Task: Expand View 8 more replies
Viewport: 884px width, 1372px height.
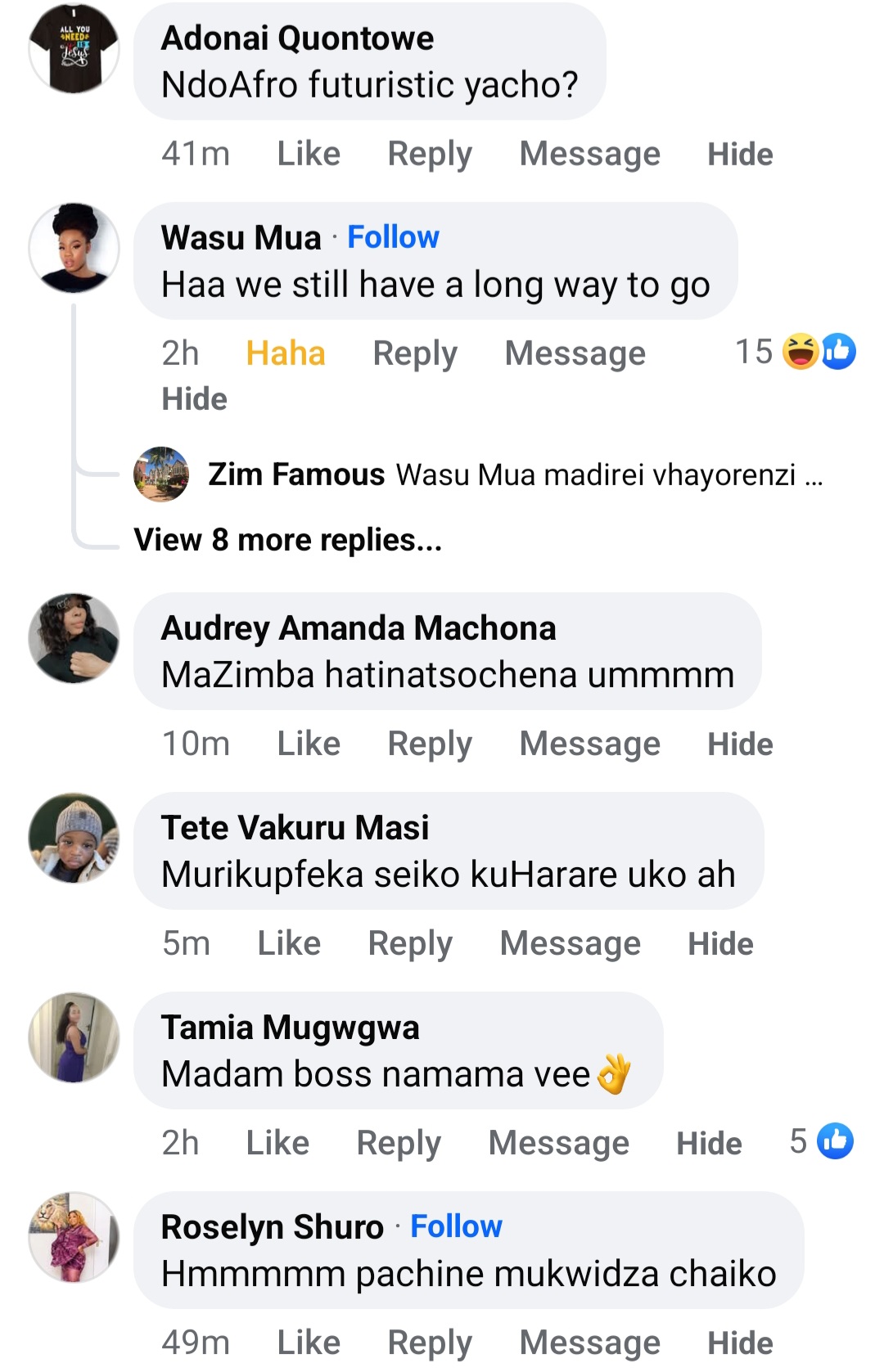Action: [x=288, y=540]
